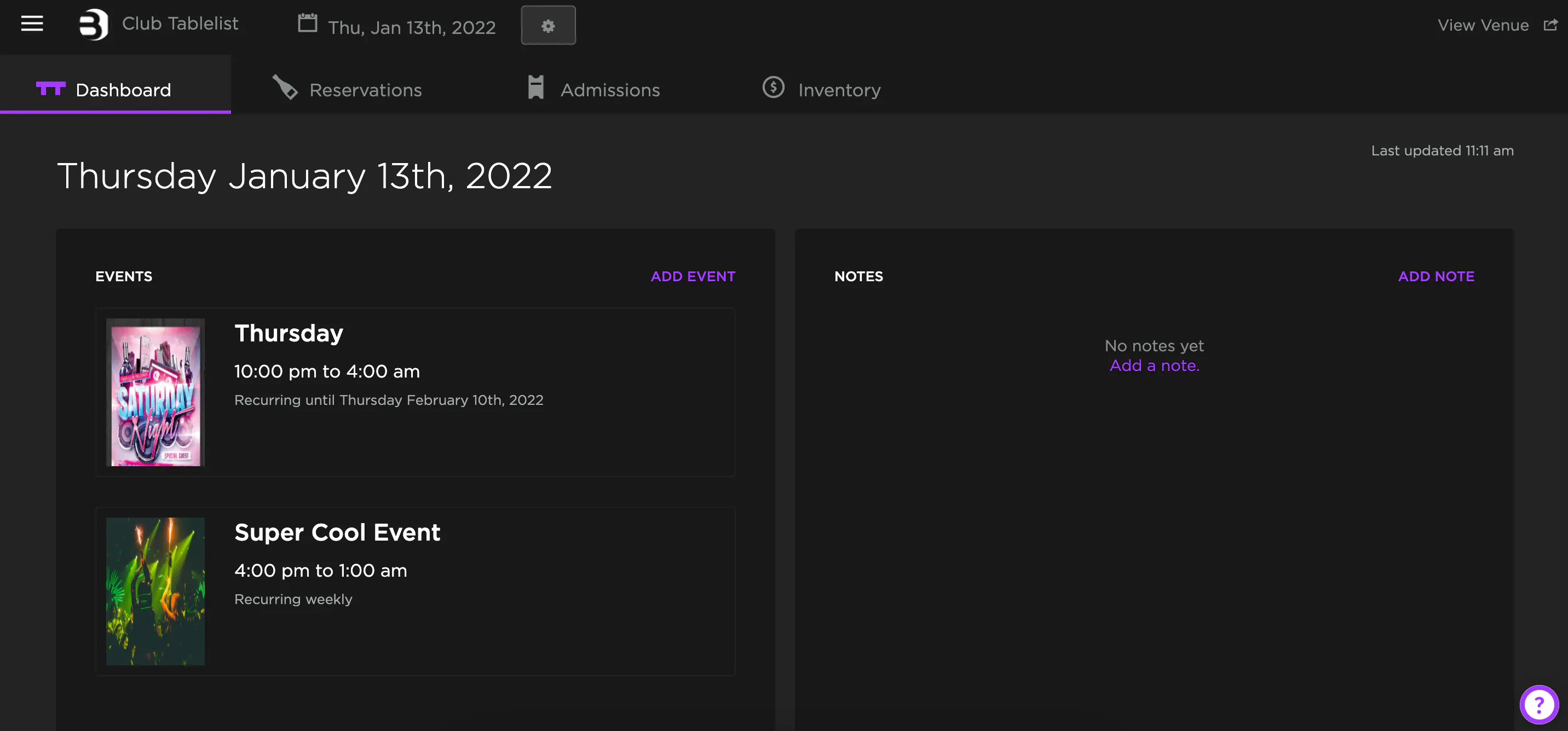
Task: Click the calendar icon beside the date
Action: click(x=307, y=24)
